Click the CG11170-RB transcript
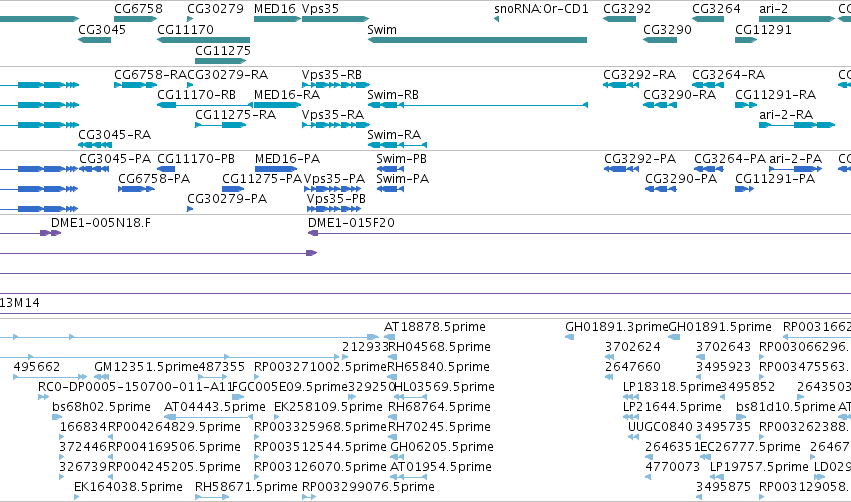Image resolution: width=851 pixels, height=502 pixels. click(205, 105)
